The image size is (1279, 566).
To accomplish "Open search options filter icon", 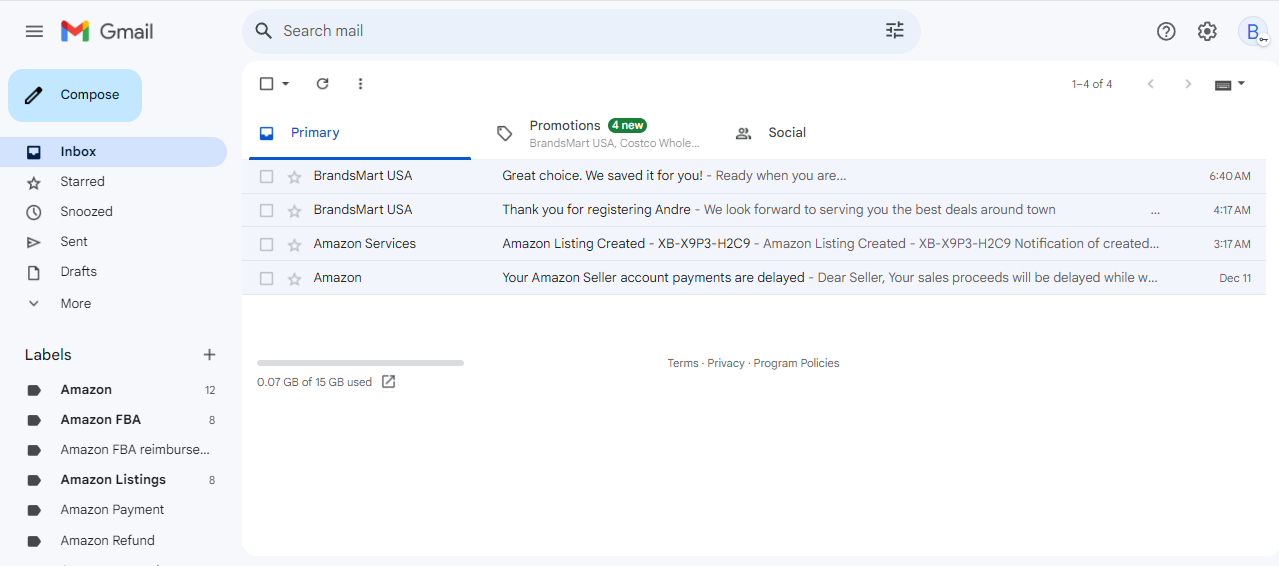I will click(895, 31).
